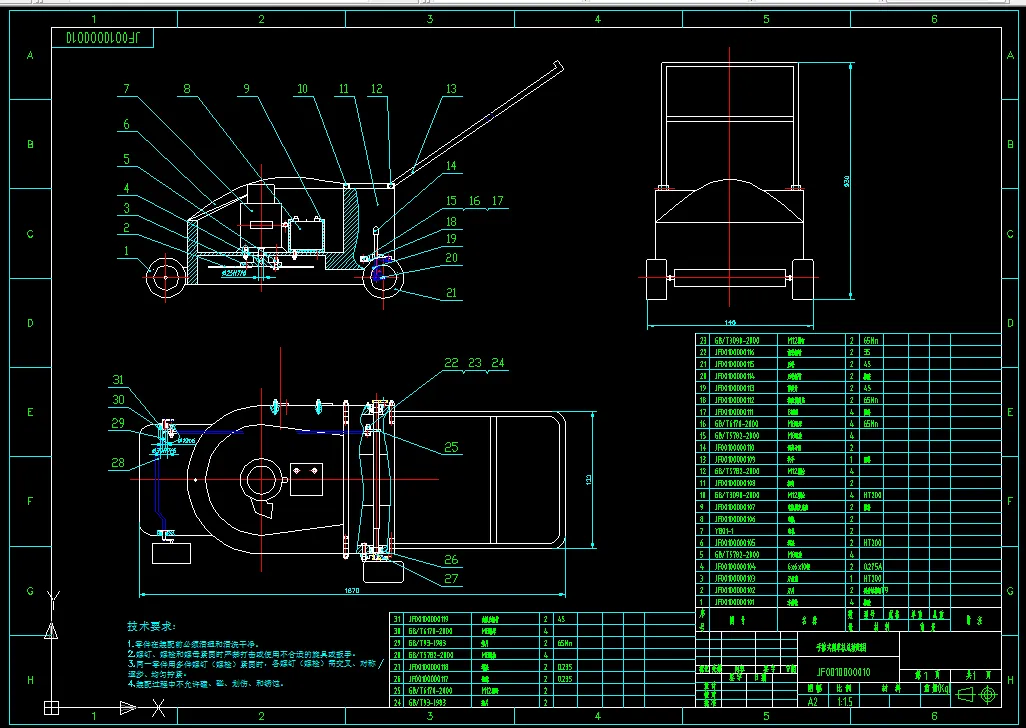Select JF0010000113 code in parts list row 19
This screenshot has width=1026, height=728.
tap(734, 388)
